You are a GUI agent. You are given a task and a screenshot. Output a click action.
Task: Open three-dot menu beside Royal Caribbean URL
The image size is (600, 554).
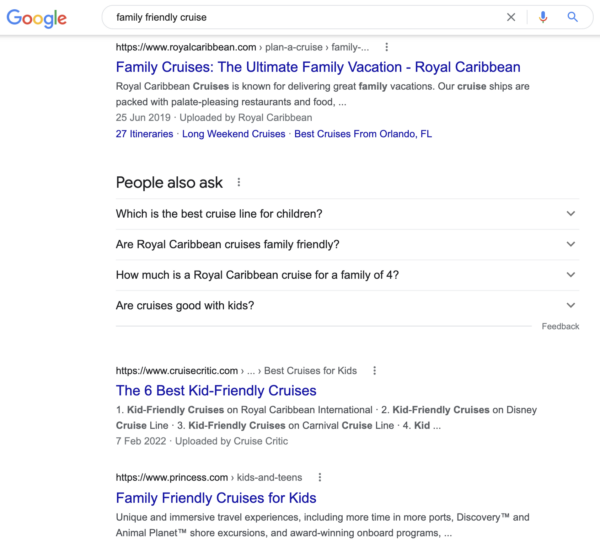click(387, 47)
